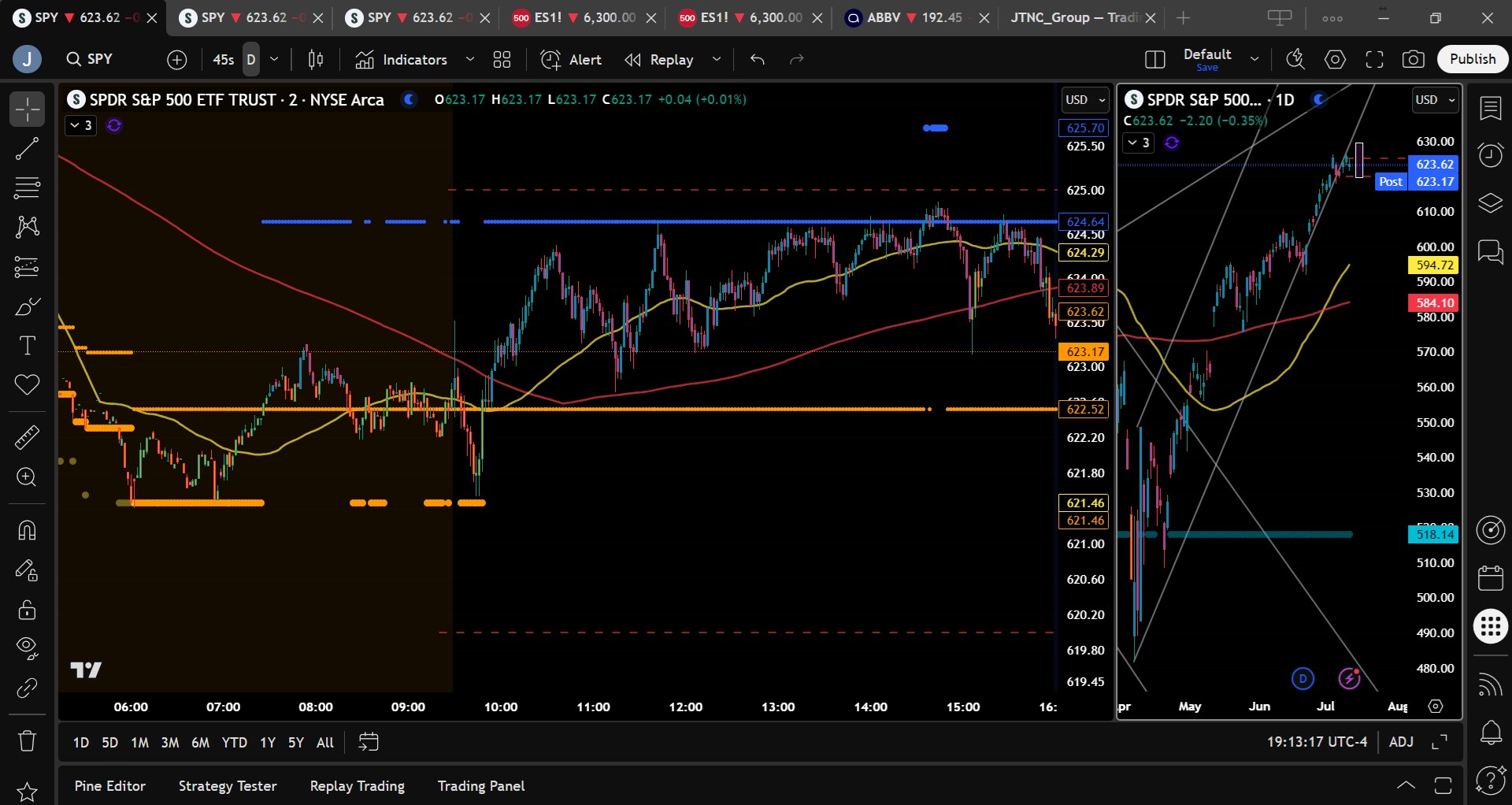Open the help center icon
This screenshot has width=1512, height=805.
pyautogui.click(x=1491, y=781)
